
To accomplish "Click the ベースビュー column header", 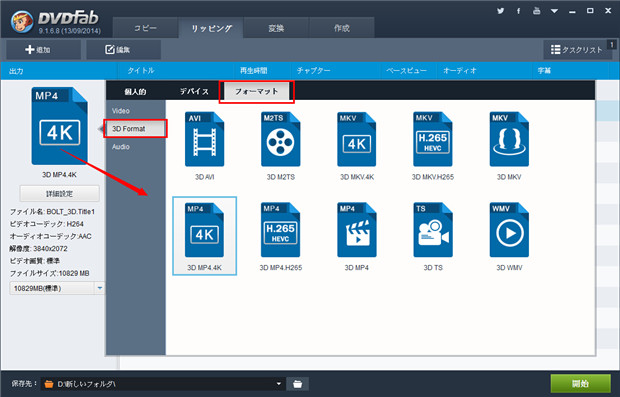I will coord(406,71).
